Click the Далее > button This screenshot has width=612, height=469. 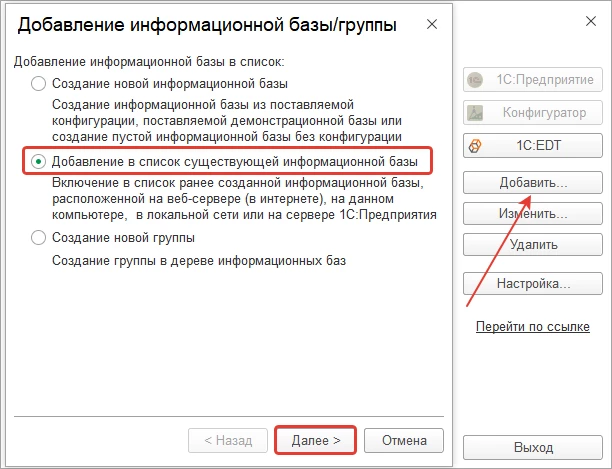coord(316,441)
